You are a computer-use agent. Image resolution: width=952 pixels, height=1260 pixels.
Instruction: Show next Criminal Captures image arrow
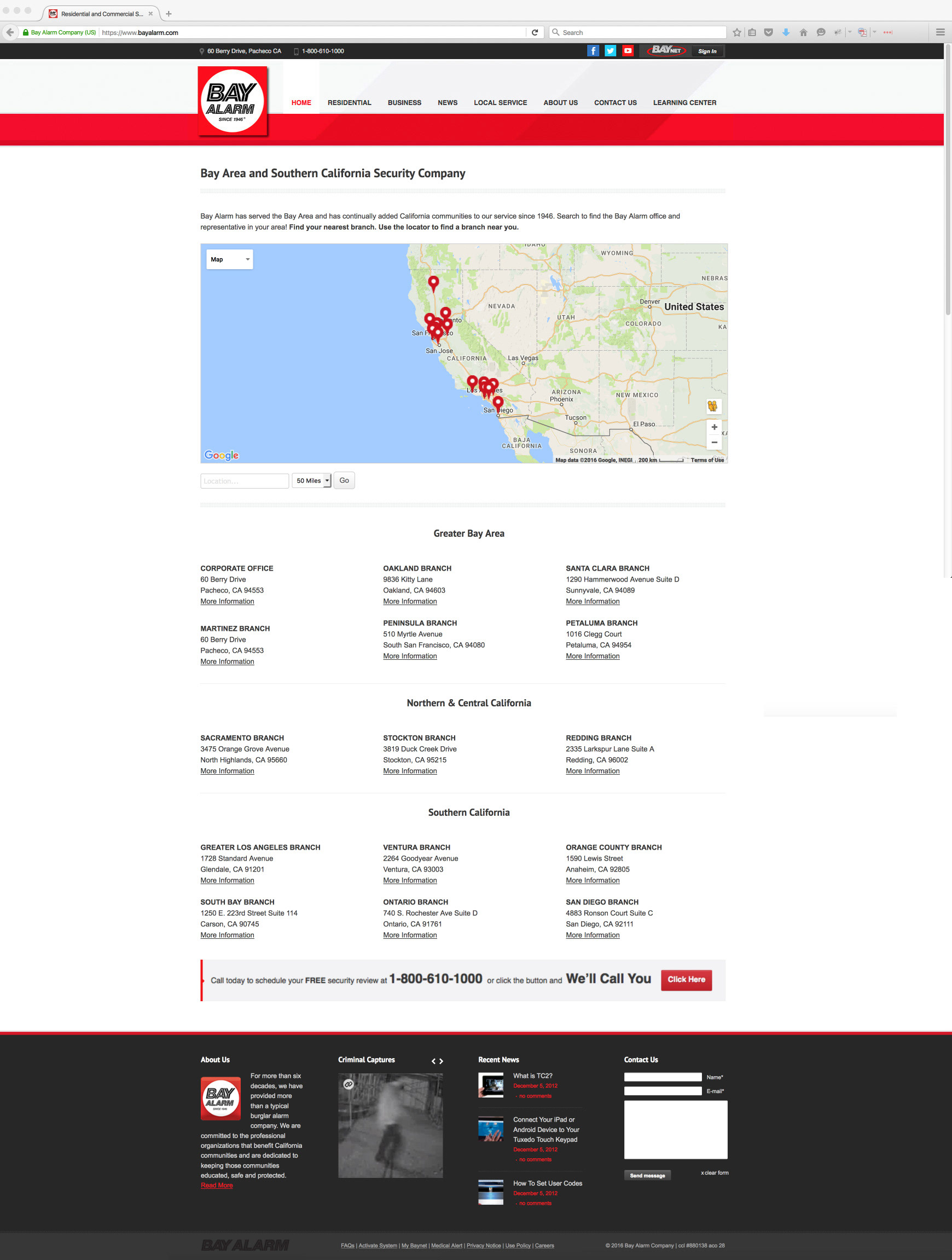click(x=441, y=1061)
